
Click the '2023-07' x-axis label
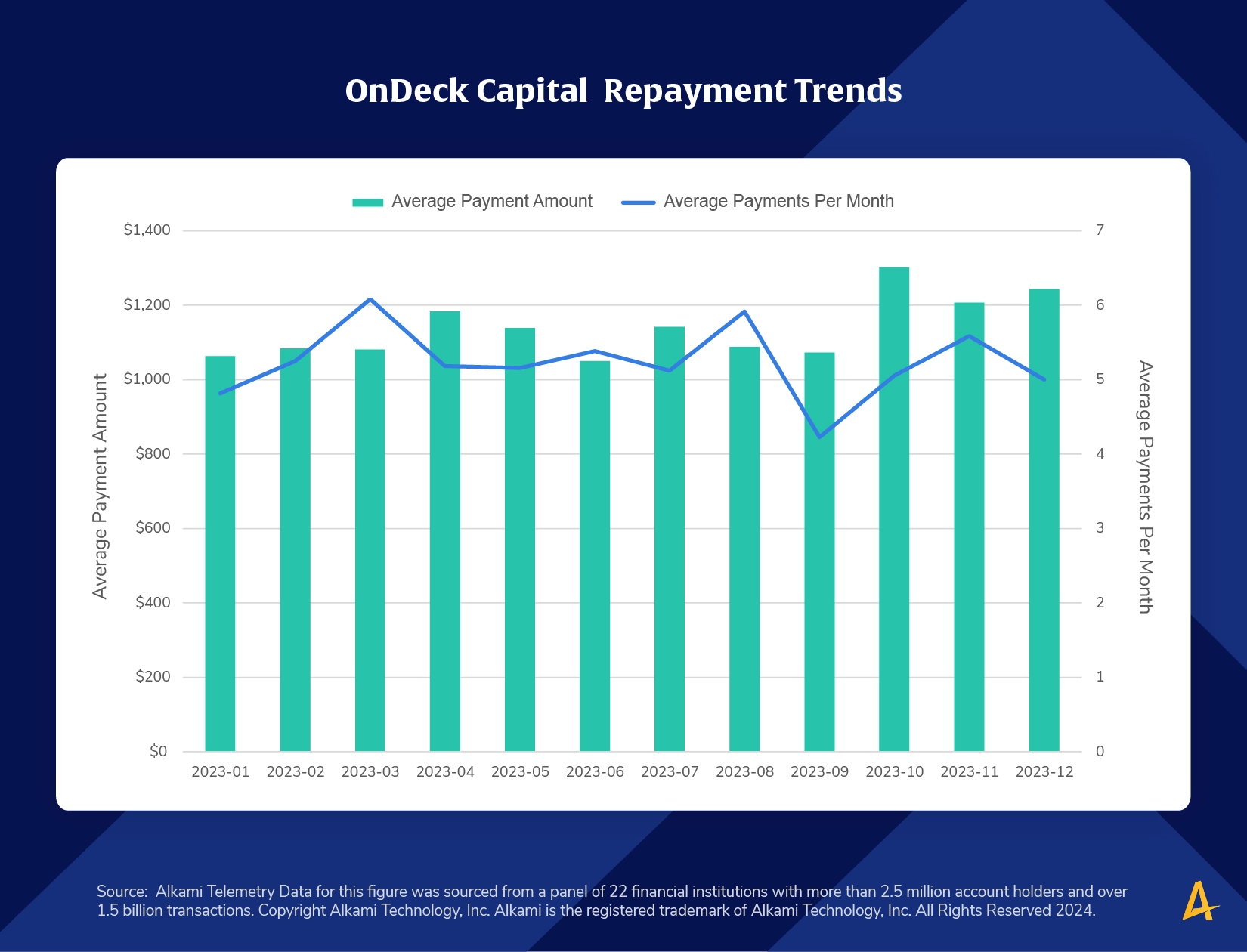click(670, 772)
